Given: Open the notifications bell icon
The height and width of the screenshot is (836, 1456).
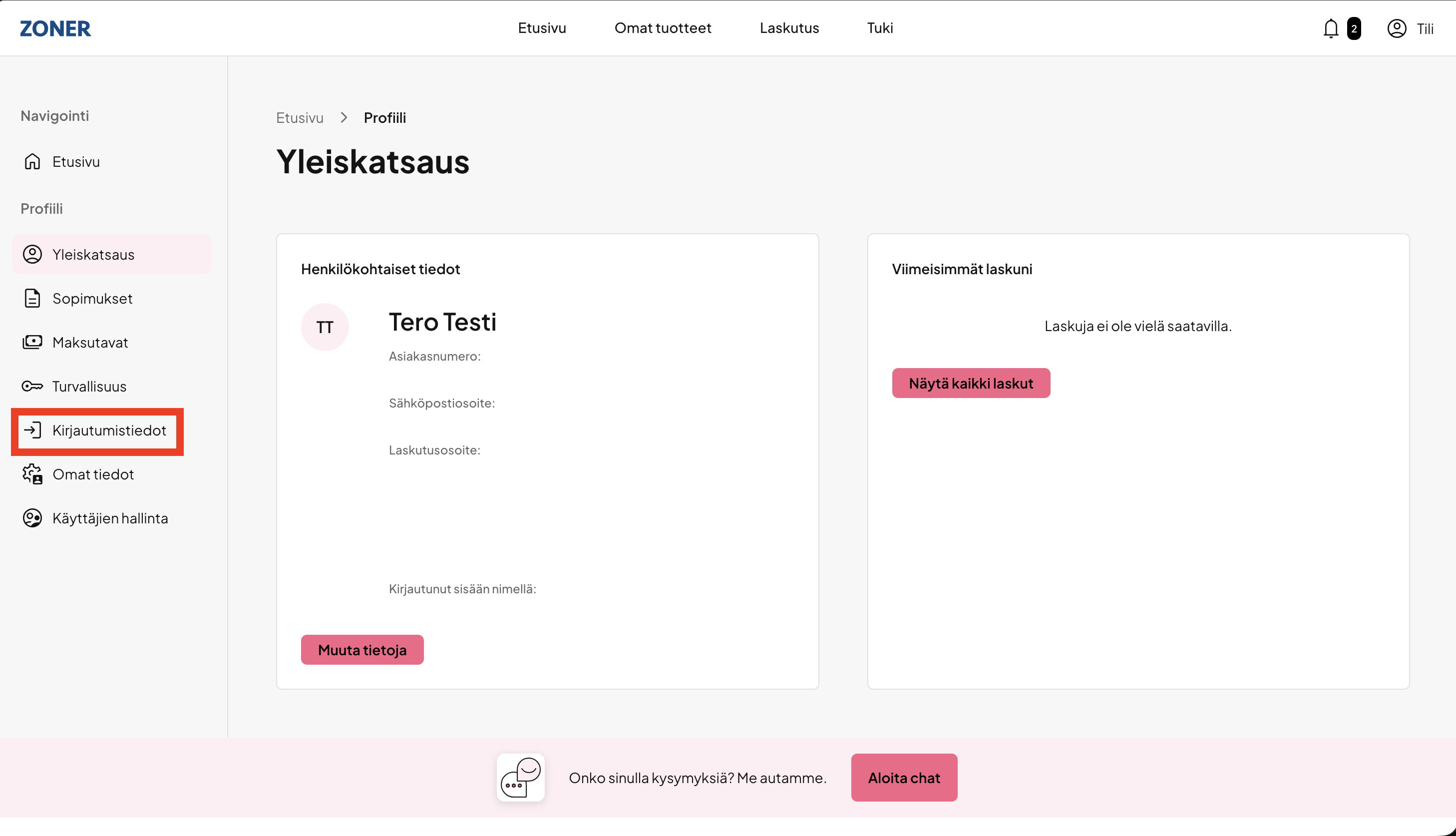Looking at the screenshot, I should [x=1330, y=28].
